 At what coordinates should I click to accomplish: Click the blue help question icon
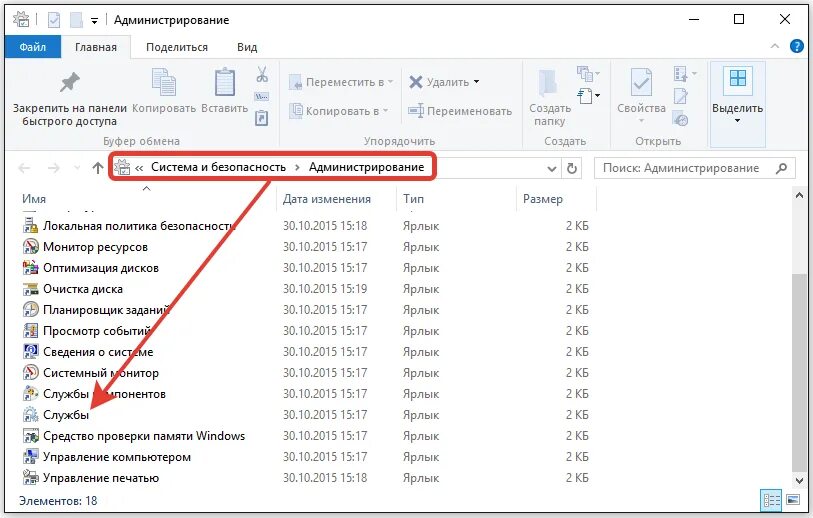[796, 46]
